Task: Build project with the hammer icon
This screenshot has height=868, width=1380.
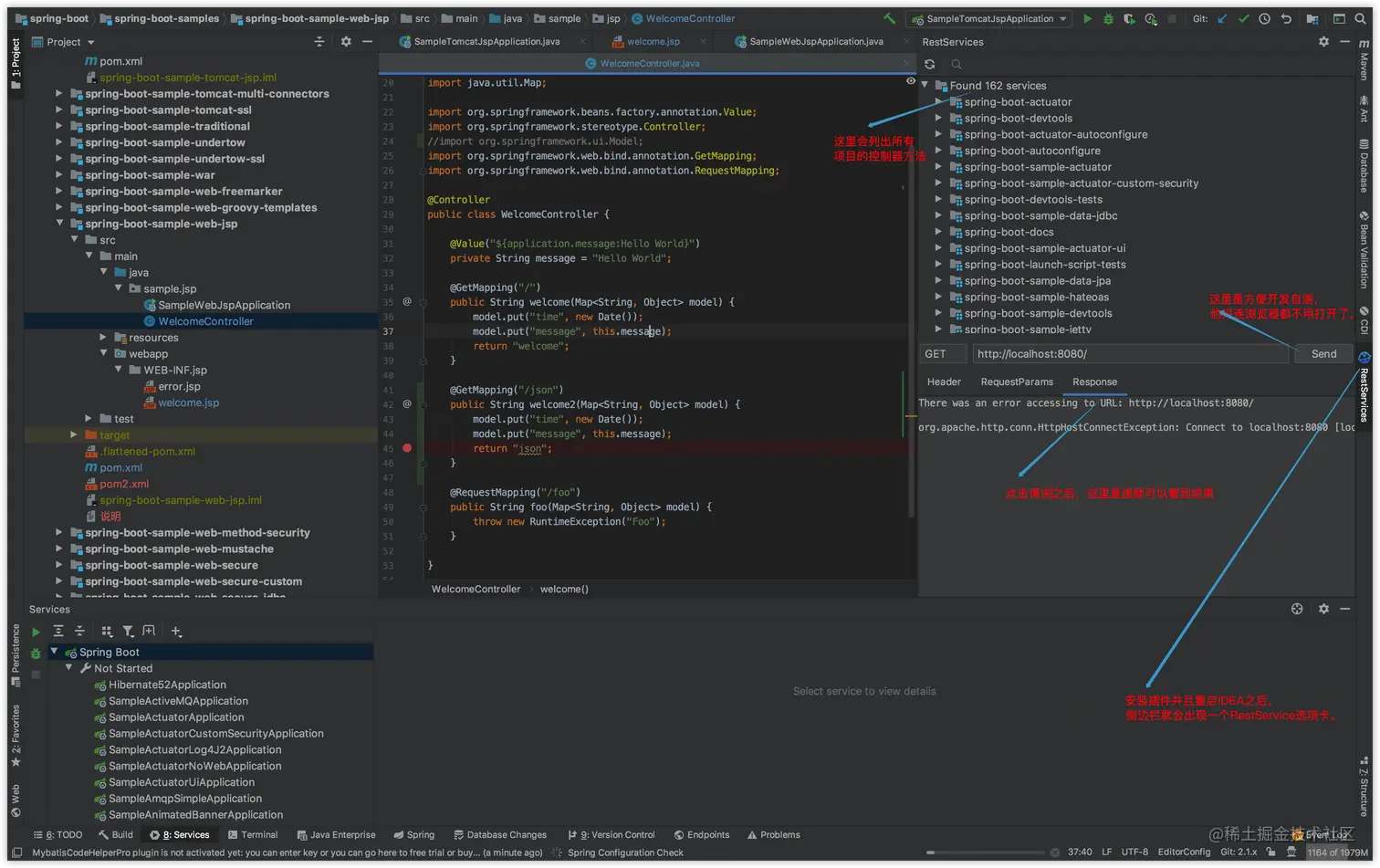Action: click(x=889, y=18)
